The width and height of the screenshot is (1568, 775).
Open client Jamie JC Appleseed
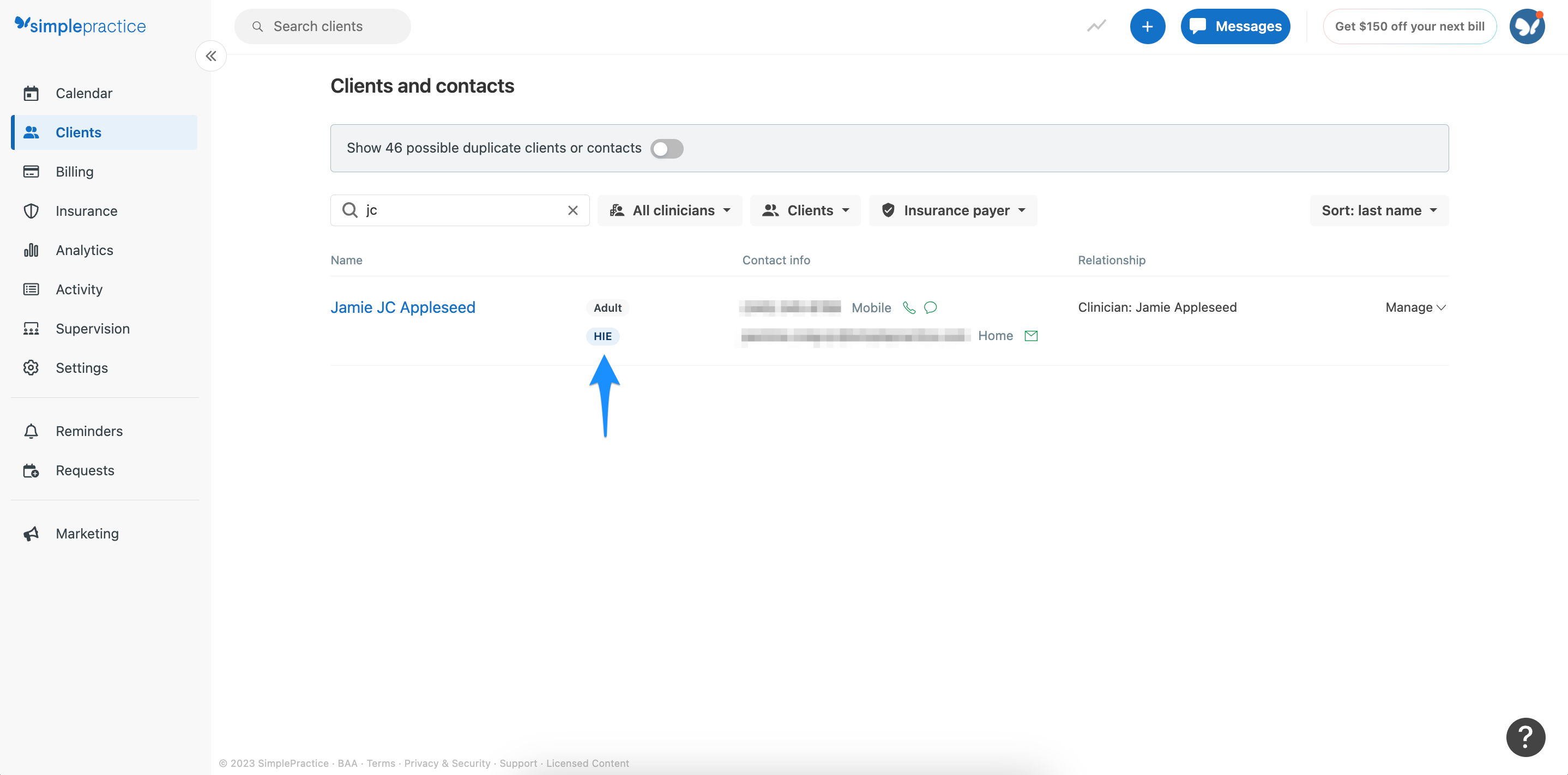click(402, 307)
